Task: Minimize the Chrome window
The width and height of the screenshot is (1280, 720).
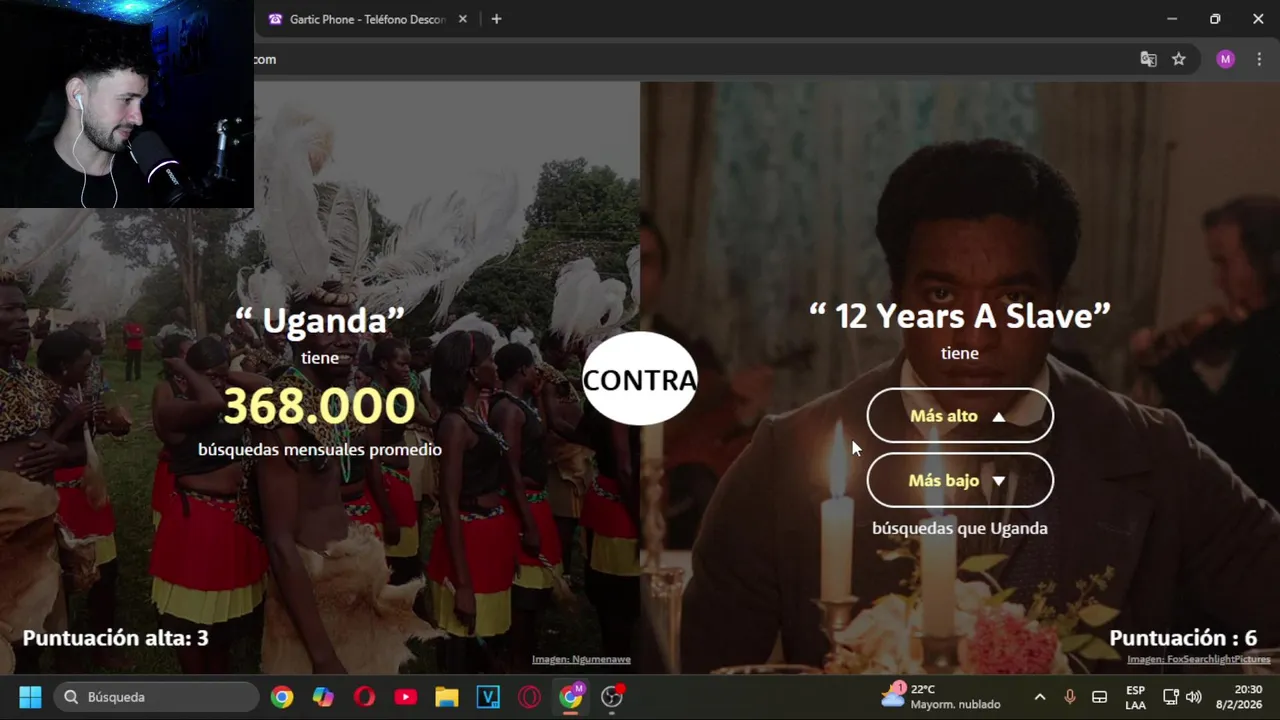Action: (1172, 19)
